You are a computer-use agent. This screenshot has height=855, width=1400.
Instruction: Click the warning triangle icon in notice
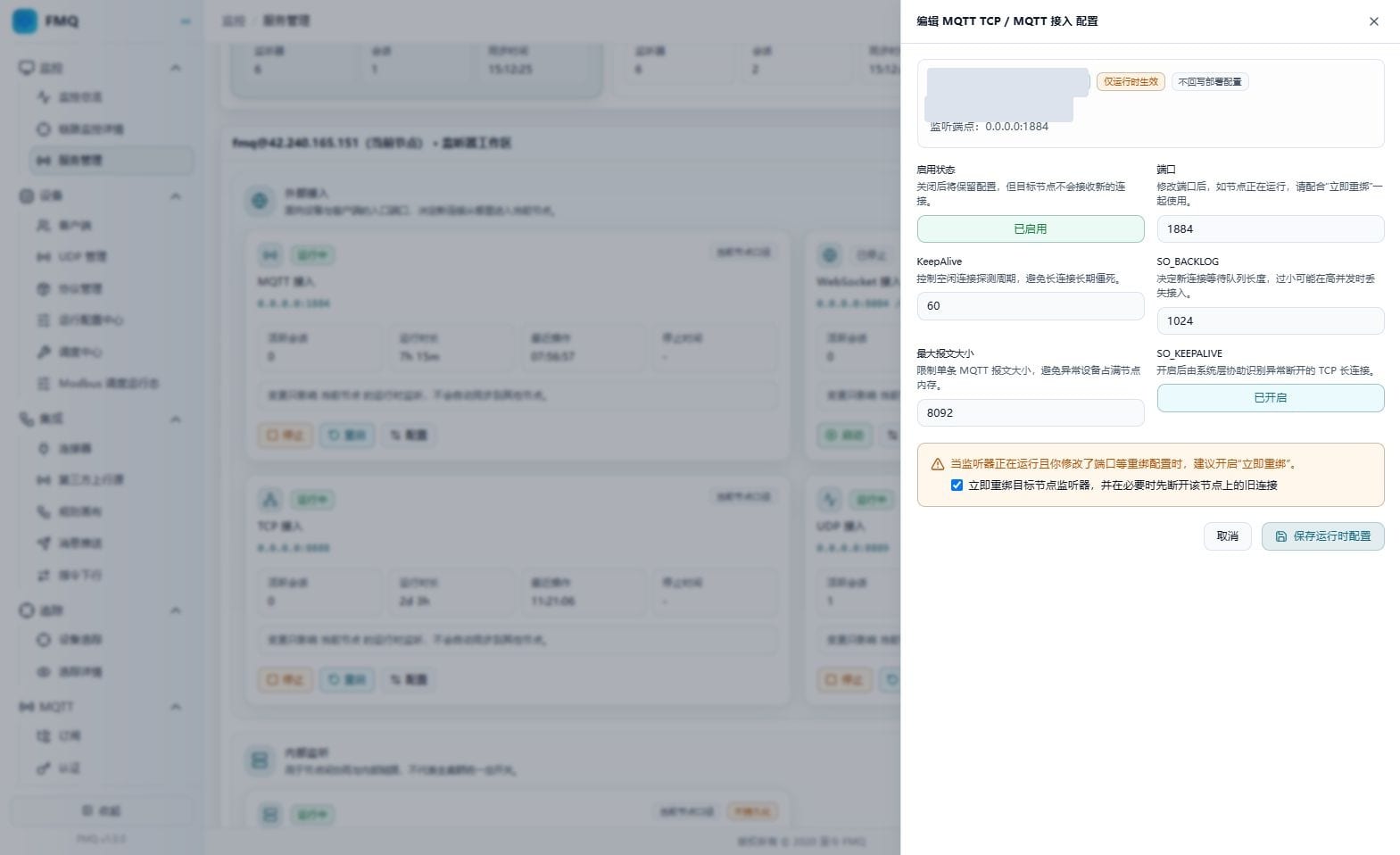coord(937,464)
